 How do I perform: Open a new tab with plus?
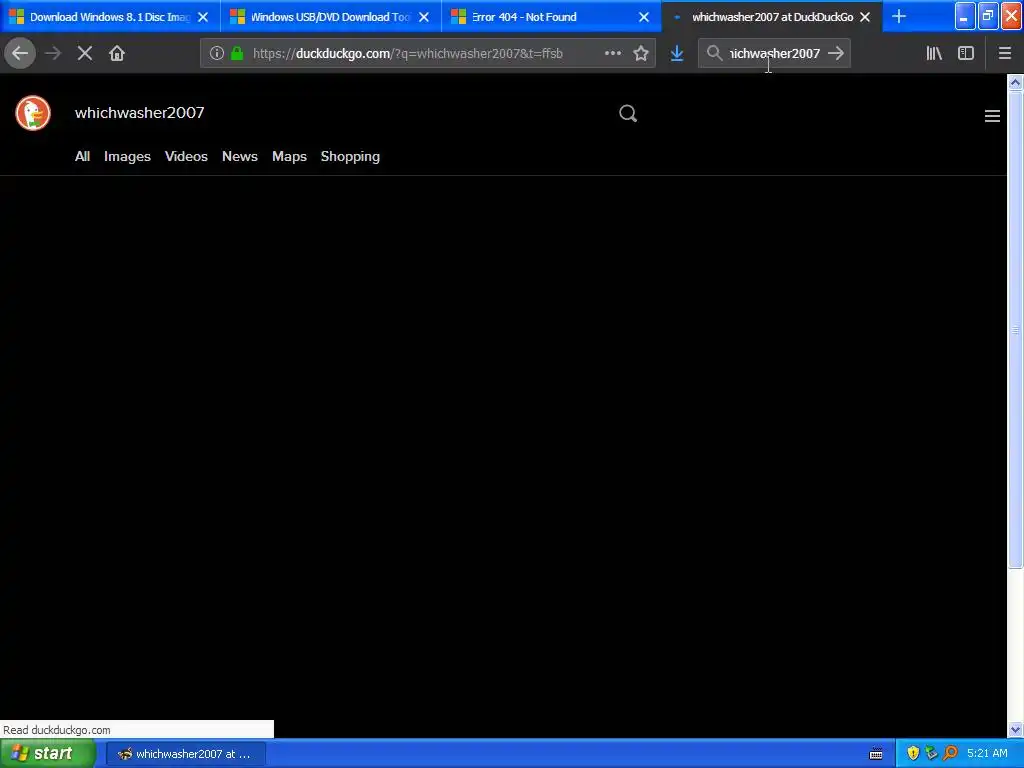[899, 17]
